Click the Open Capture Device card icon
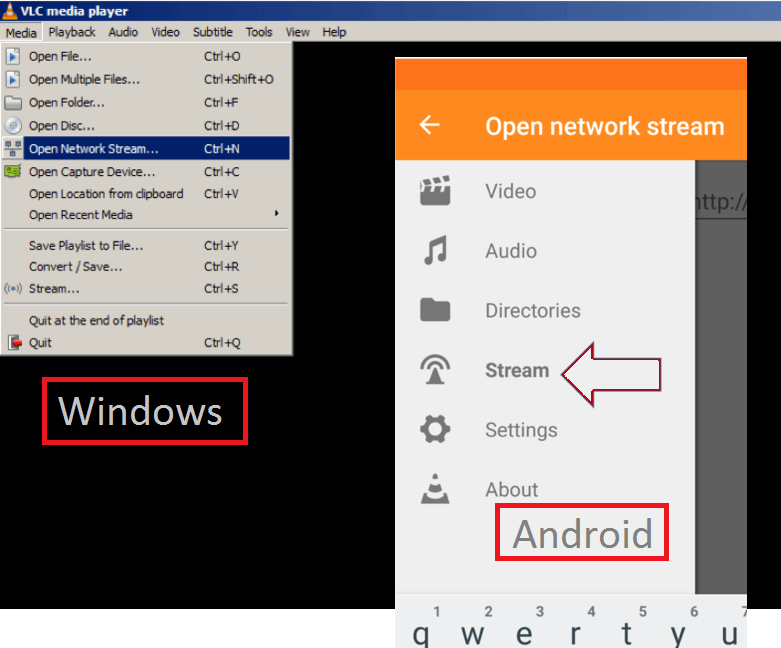 pyautogui.click(x=12, y=171)
